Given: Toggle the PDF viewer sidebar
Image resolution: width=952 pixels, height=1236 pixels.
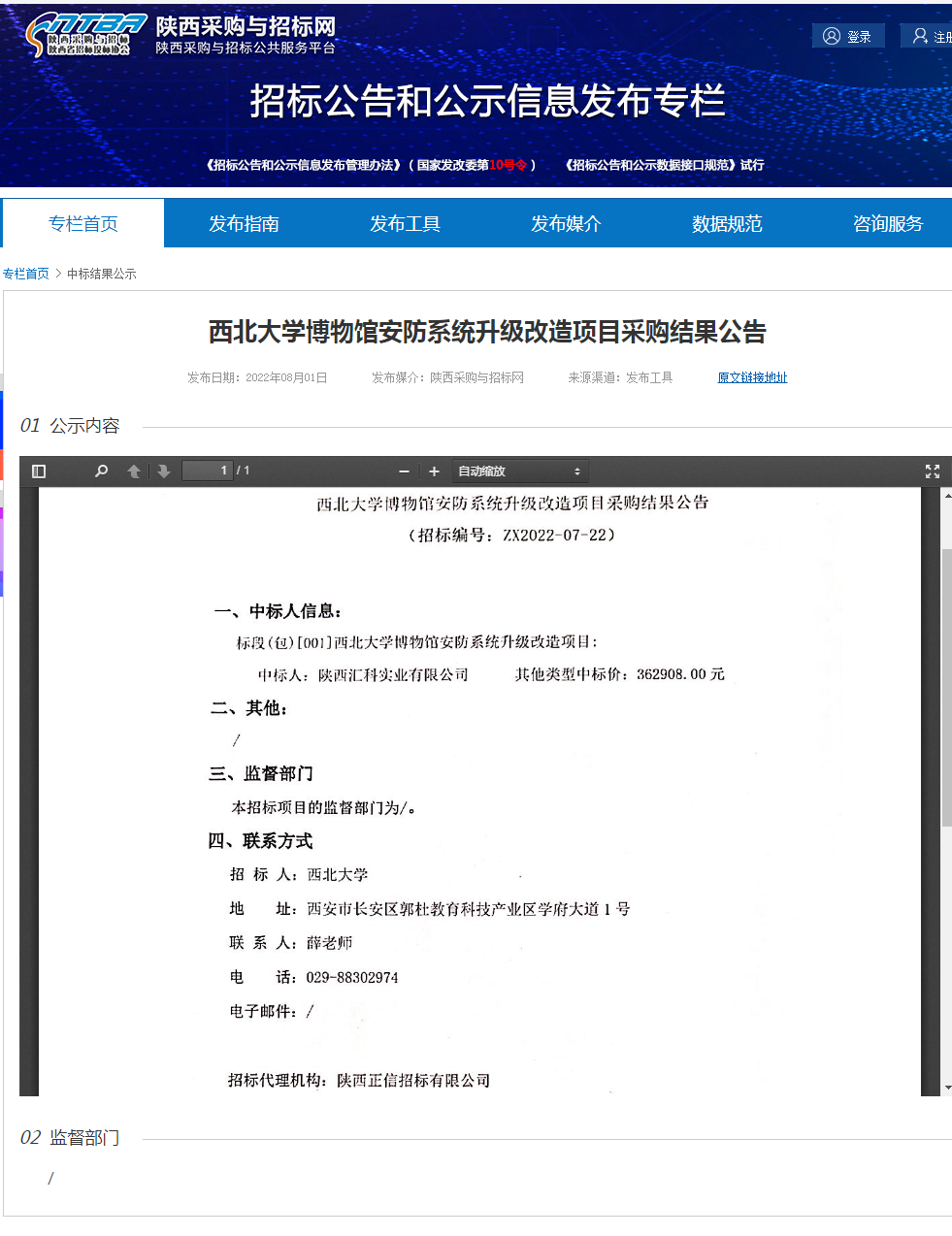Looking at the screenshot, I should [39, 472].
